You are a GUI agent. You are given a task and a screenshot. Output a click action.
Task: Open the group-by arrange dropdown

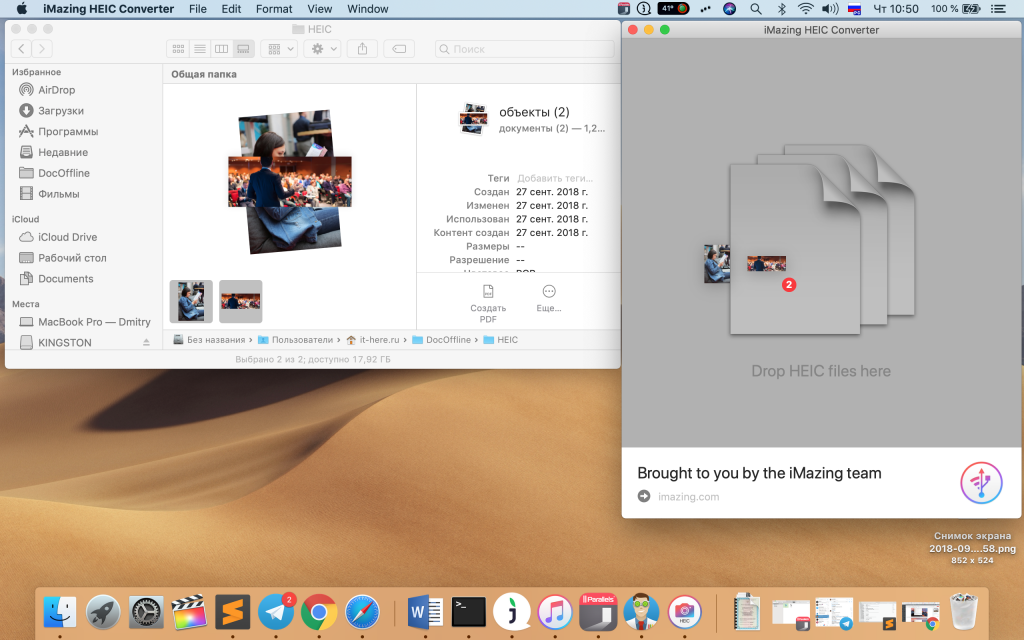[x=278, y=49]
